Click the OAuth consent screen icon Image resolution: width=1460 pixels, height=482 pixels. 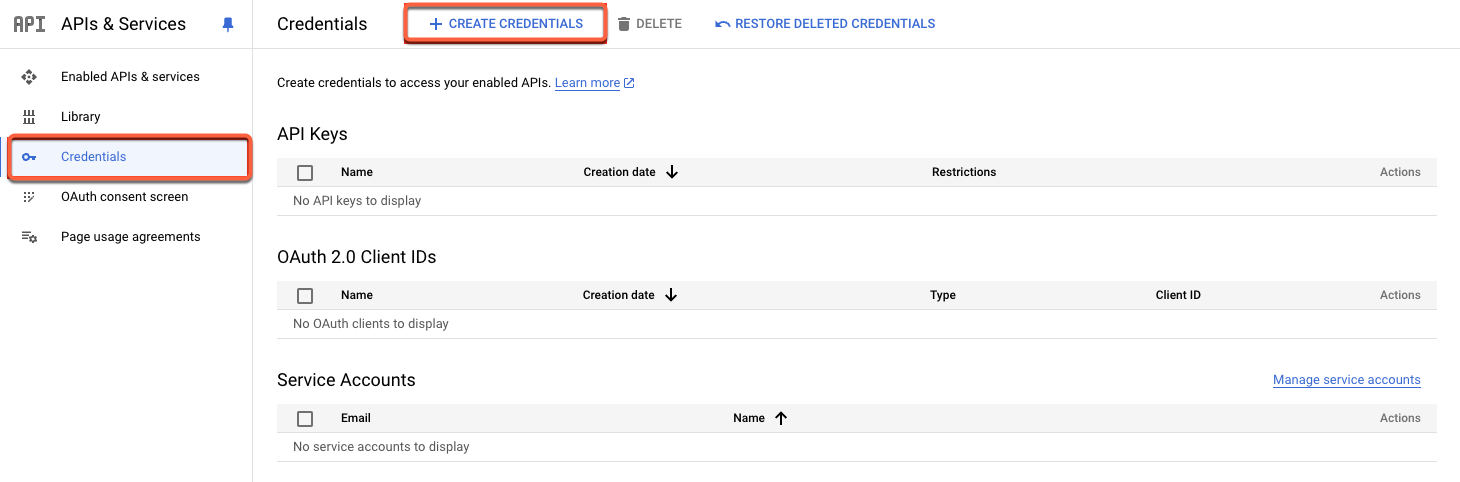point(29,197)
